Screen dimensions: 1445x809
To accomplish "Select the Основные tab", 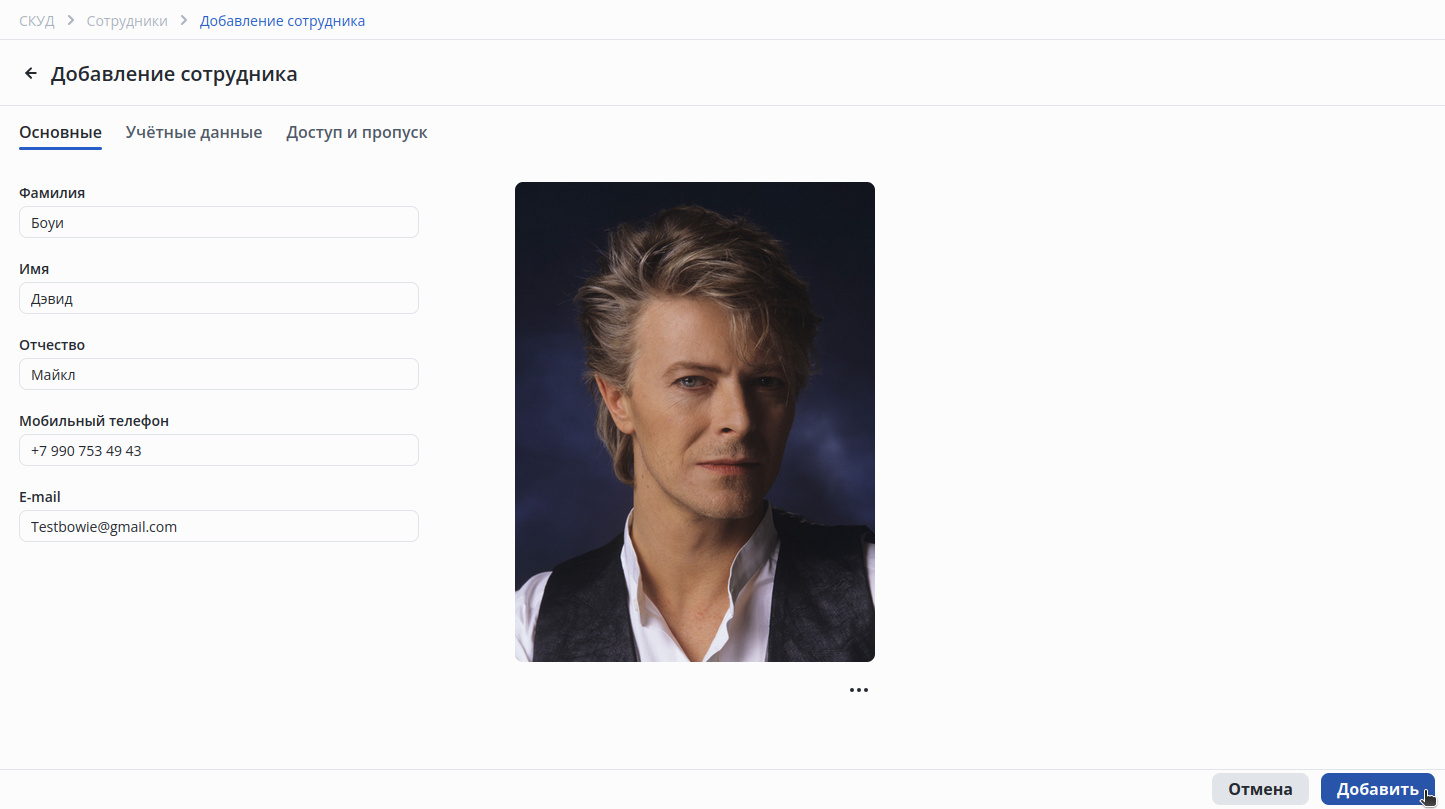I will (x=60, y=132).
